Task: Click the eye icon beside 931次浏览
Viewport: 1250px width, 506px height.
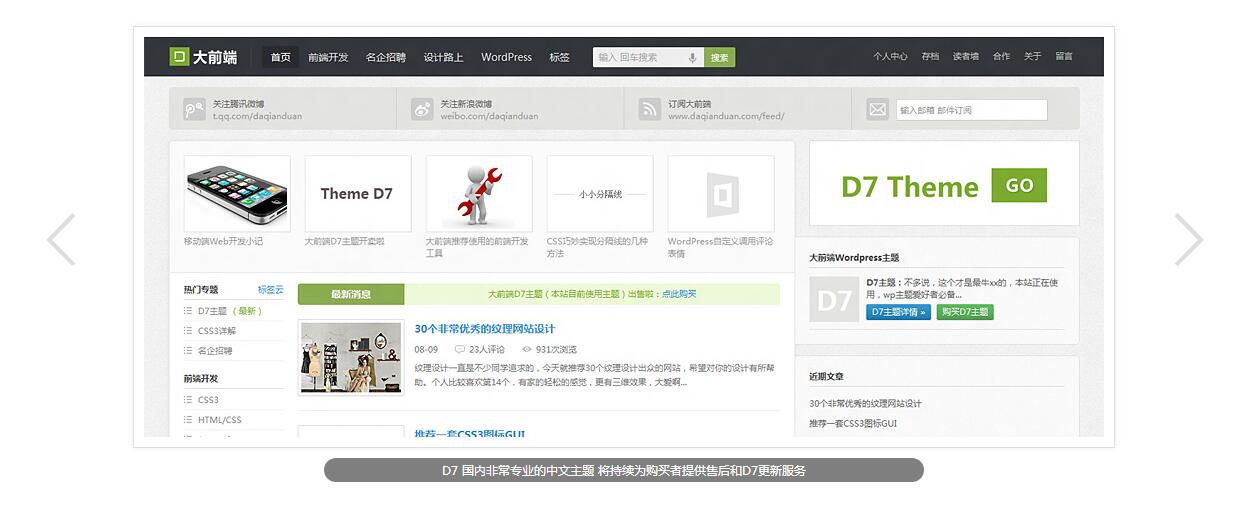Action: click(x=527, y=349)
